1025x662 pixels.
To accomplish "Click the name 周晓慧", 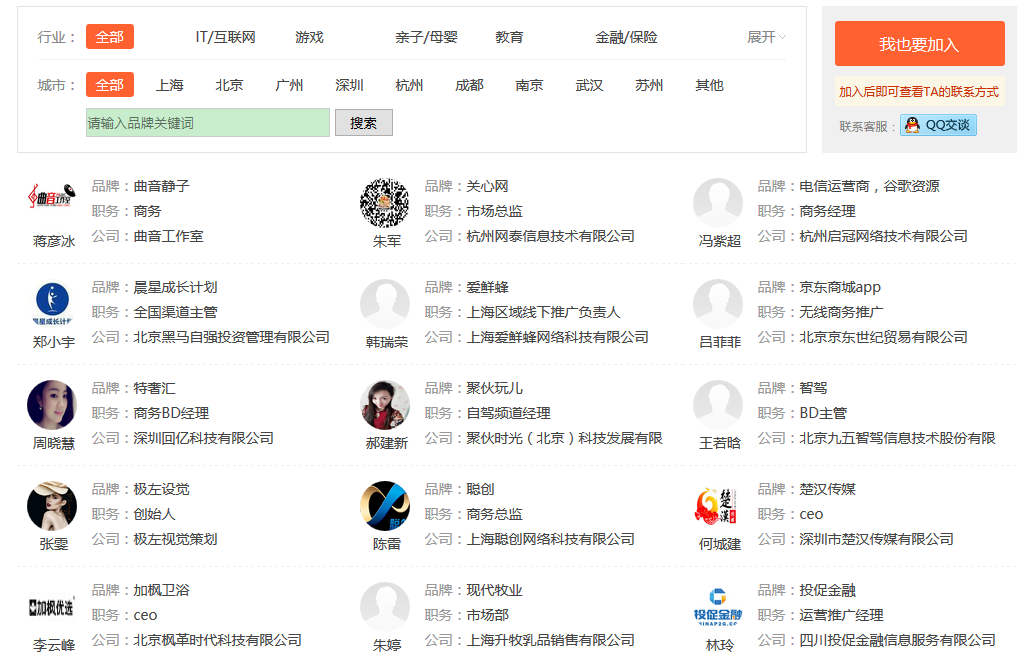I will click(x=54, y=443).
